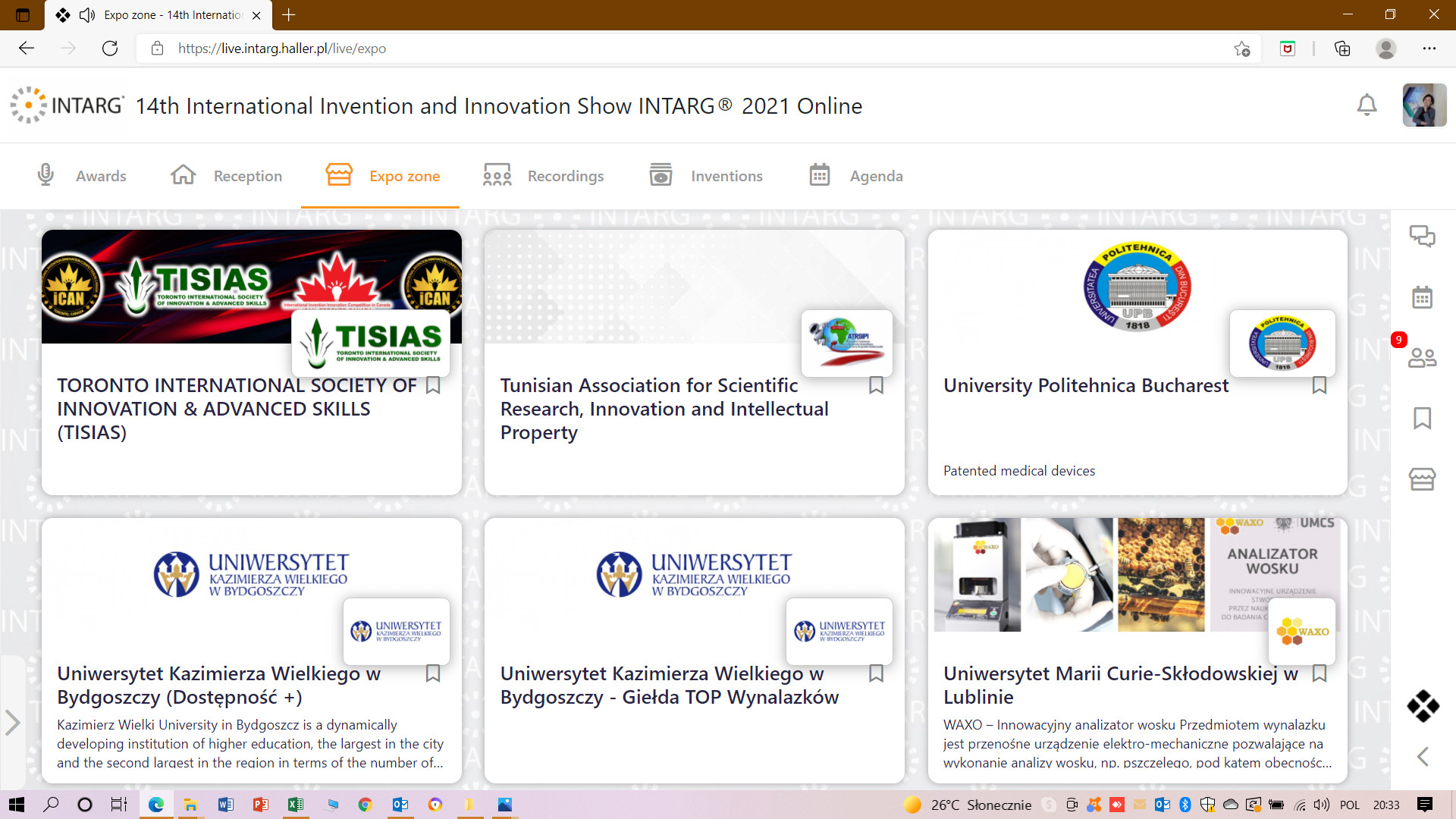Go to the Reception tab
Screen dimensions: 1456x819
[x=226, y=176]
